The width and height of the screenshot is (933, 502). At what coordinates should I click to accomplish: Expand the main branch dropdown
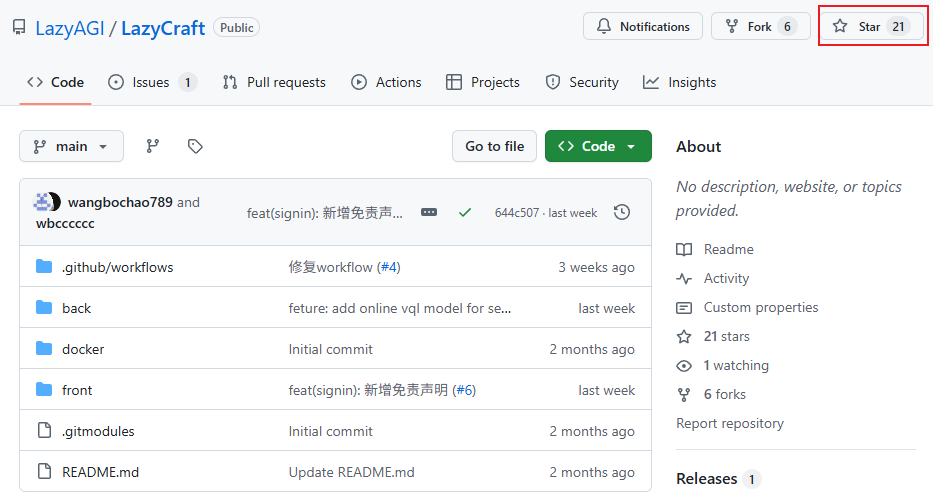tap(71, 146)
